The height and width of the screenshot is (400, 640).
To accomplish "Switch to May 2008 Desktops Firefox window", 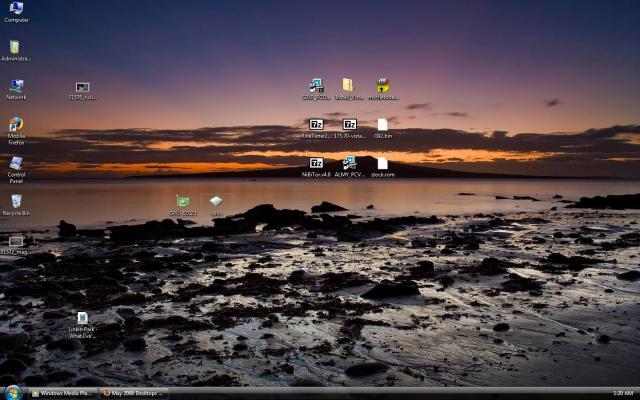I will click(134, 393).
